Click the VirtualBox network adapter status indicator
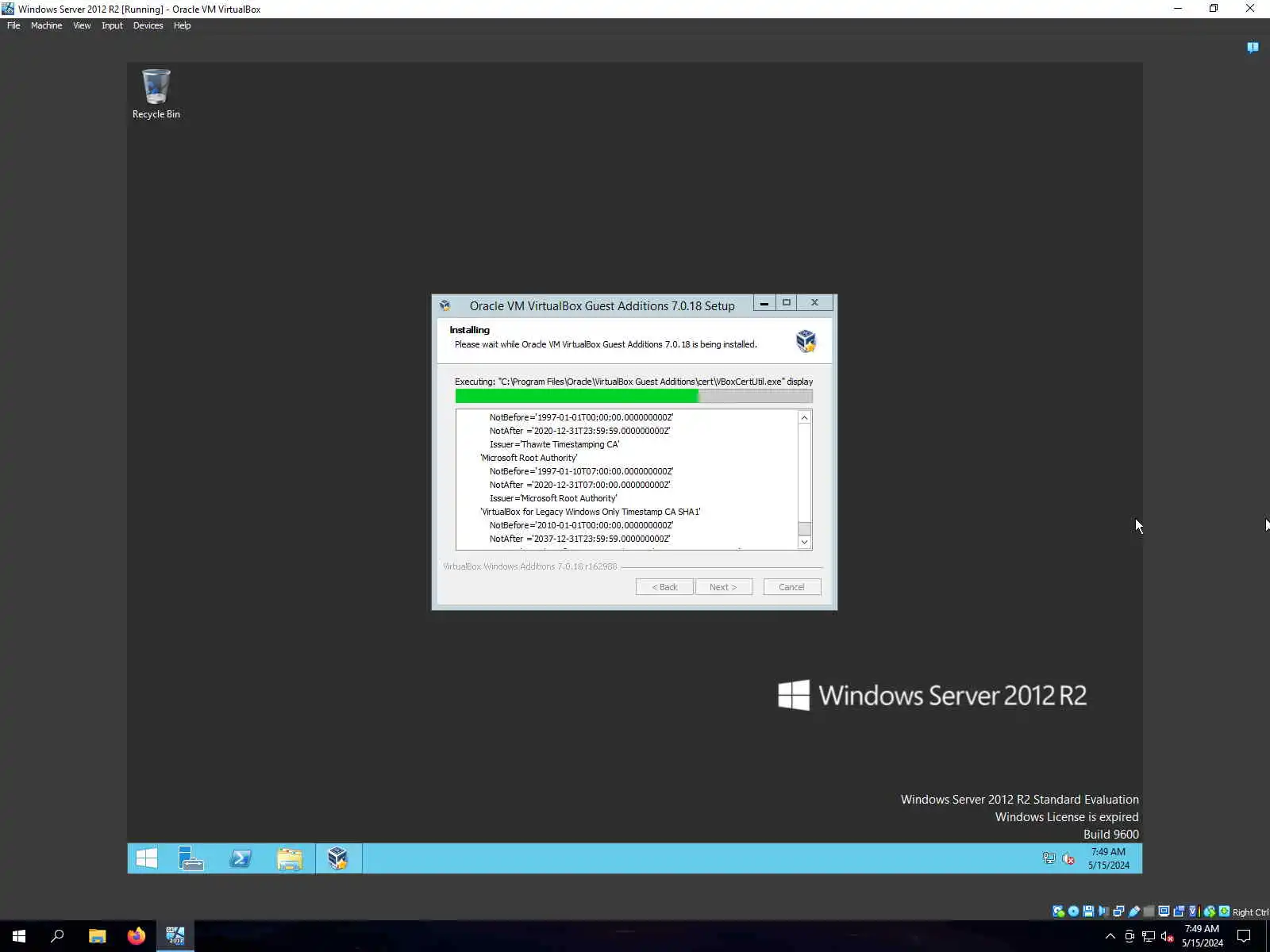Screen dimensions: 1270x952 tap(1118, 912)
